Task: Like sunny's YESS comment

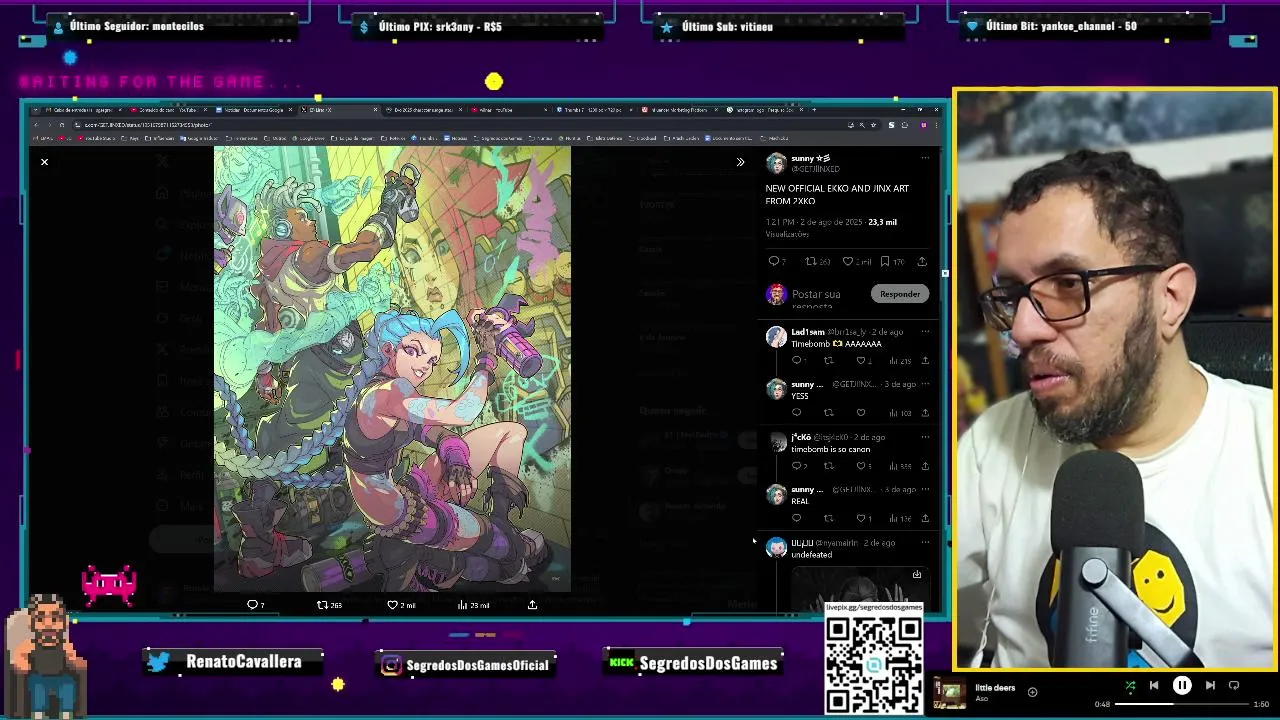Action: tap(861, 412)
